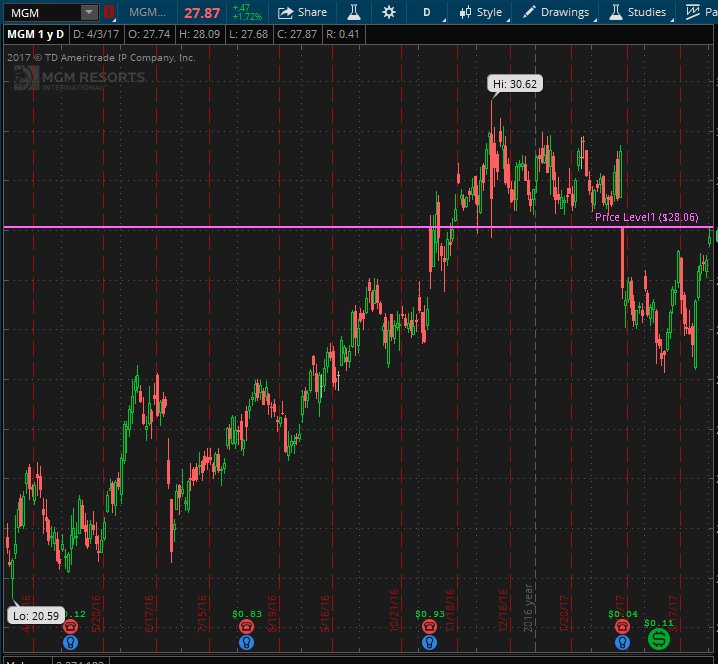718x664 pixels.
Task: Click the earnings phone icon under $0.83
Action: point(246,626)
